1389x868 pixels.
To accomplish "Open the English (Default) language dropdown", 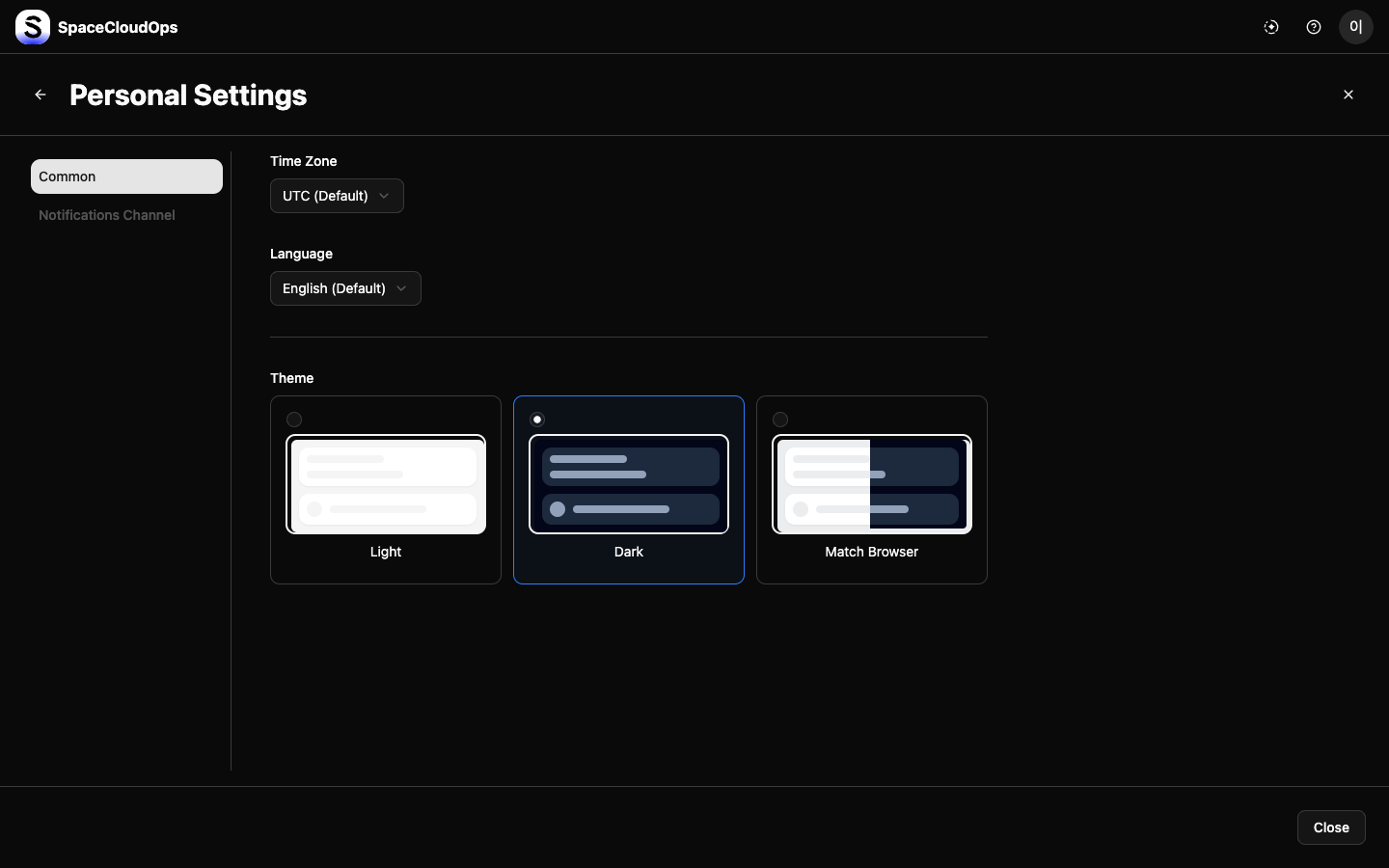I will [334, 288].
